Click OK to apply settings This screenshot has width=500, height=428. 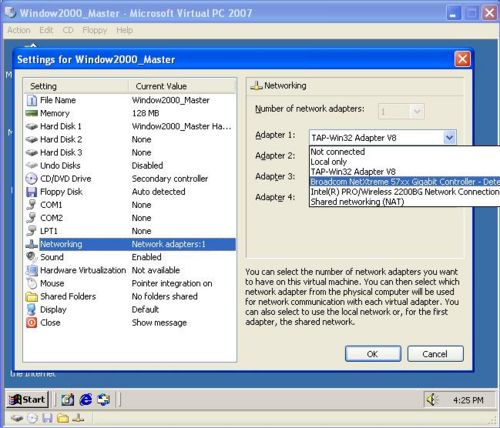coord(373,354)
